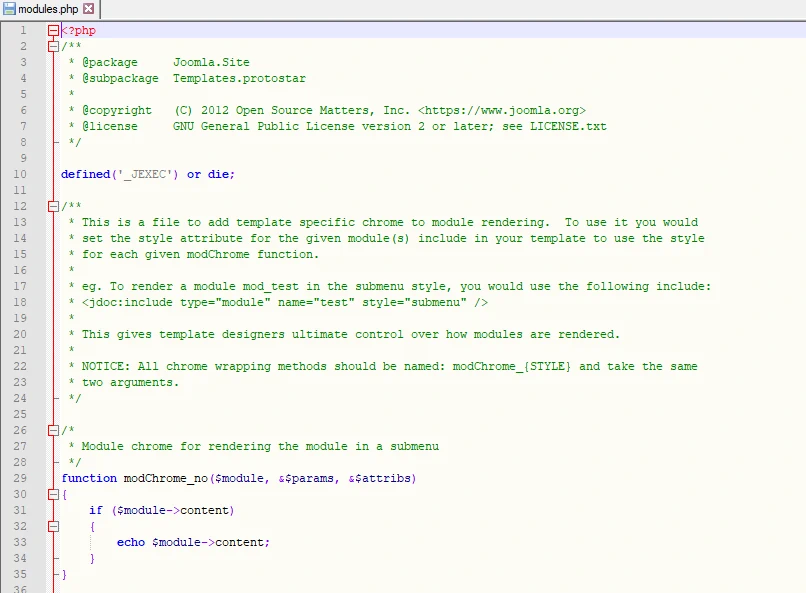Collapse the modChrome_no function body at line 30
Viewport: 806px width, 593px height.
(x=53, y=494)
